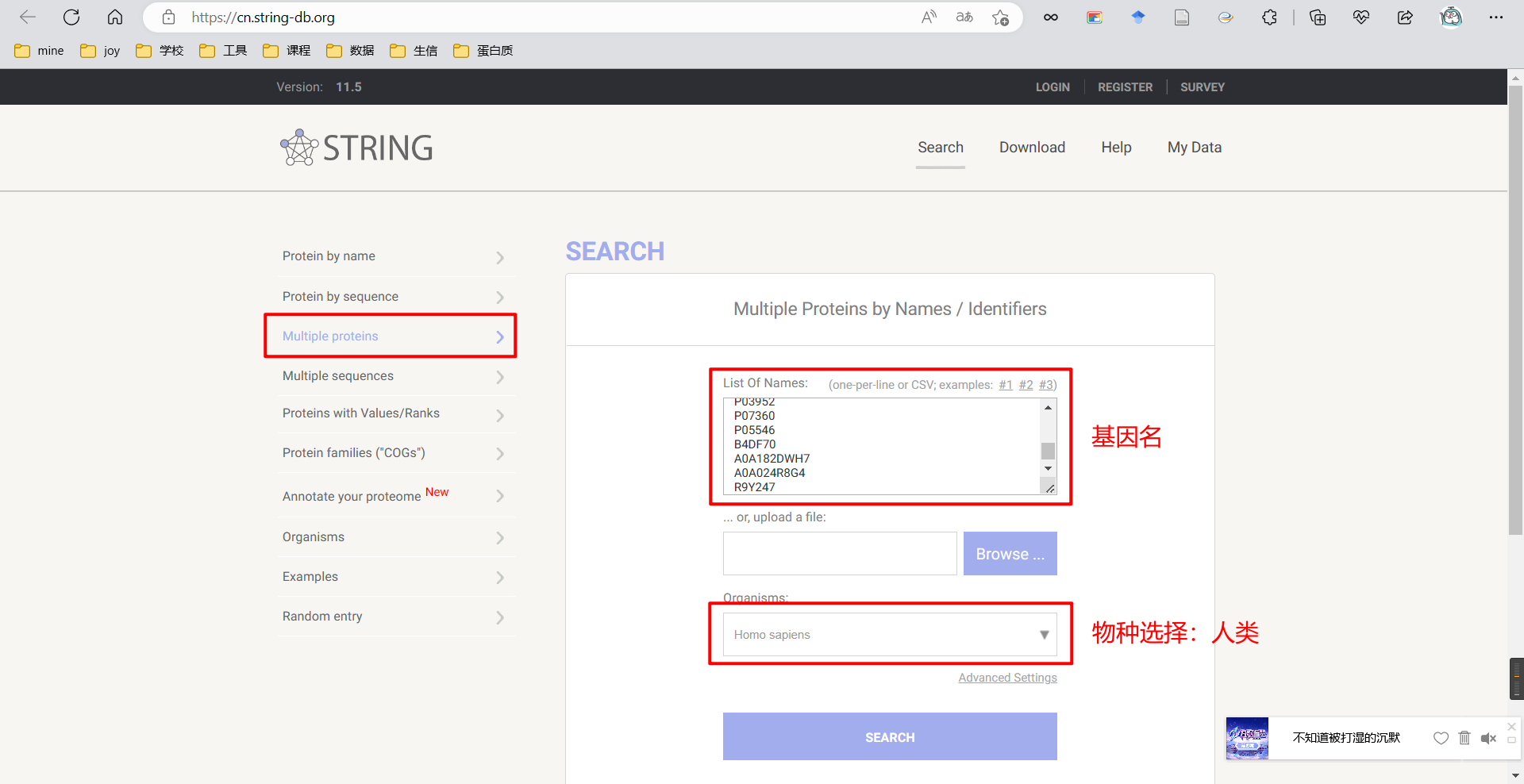Click the music album thumbnail
Viewport: 1524px width, 784px height.
tap(1247, 738)
